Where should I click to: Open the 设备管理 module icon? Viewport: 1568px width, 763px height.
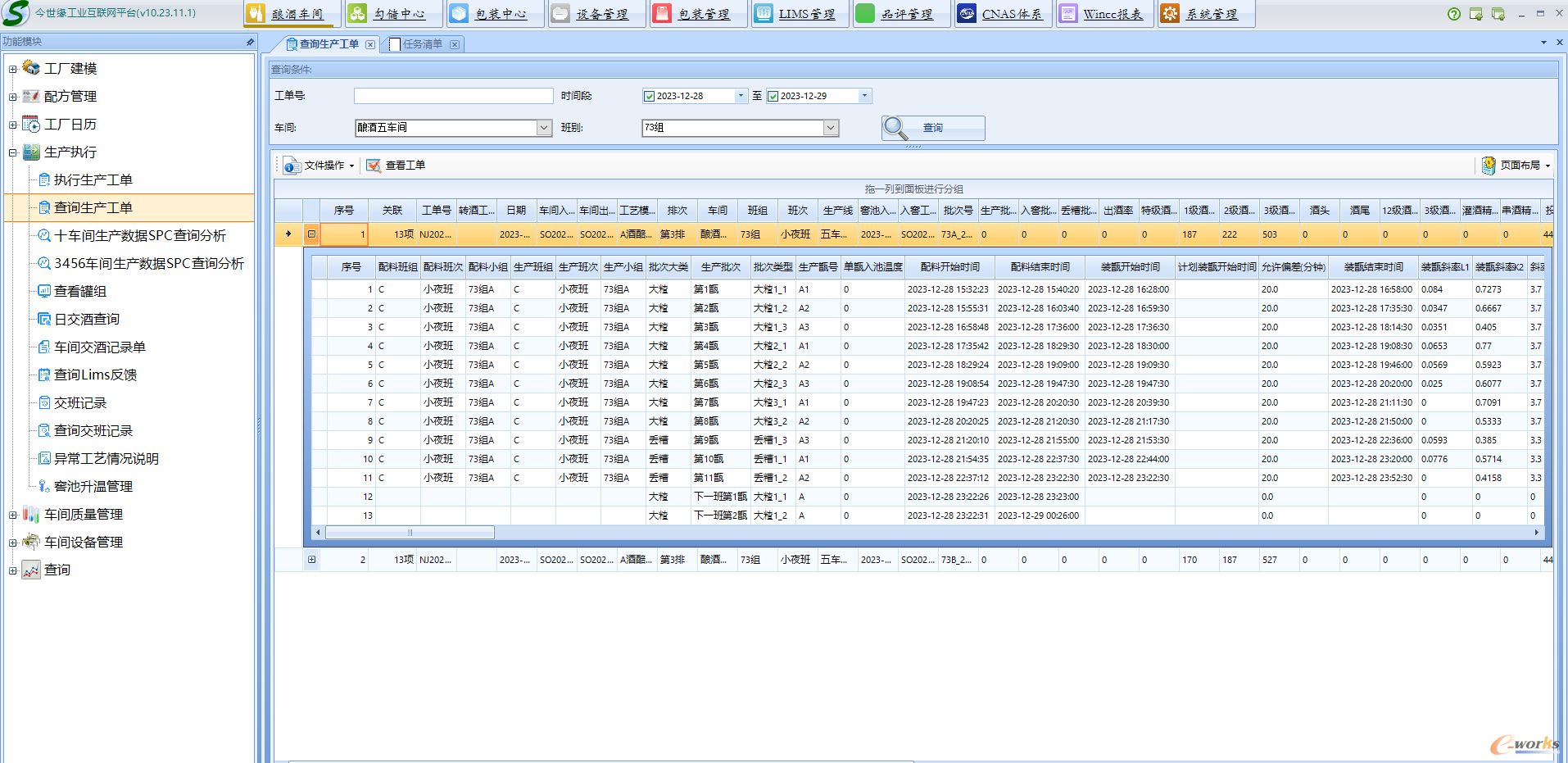(x=561, y=14)
